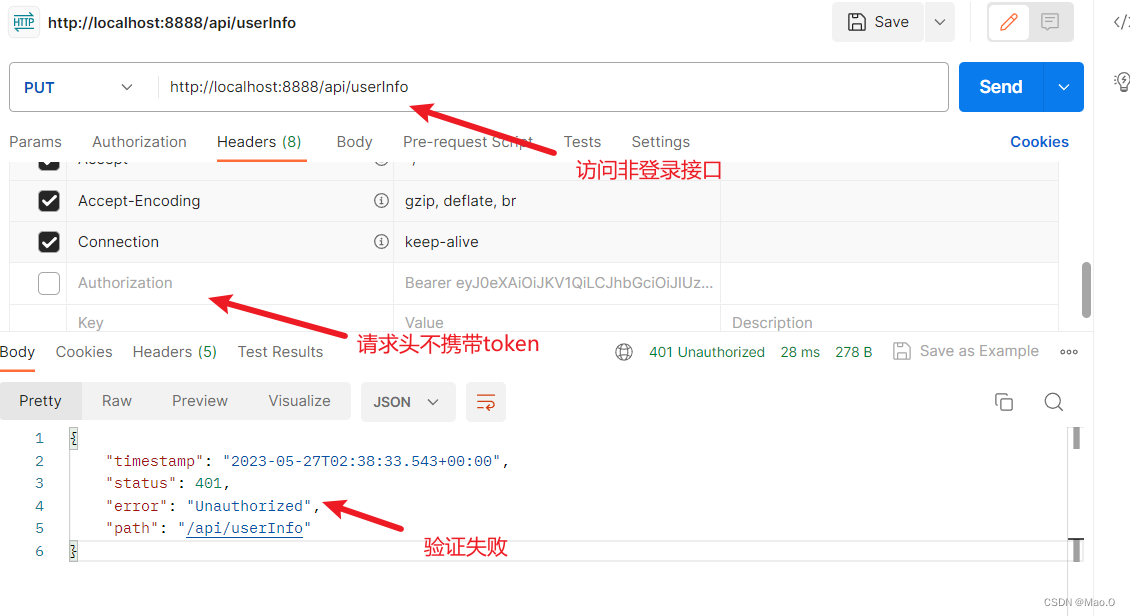Open the Cookies link
This screenshot has width=1130, height=616.
pos(1039,142)
